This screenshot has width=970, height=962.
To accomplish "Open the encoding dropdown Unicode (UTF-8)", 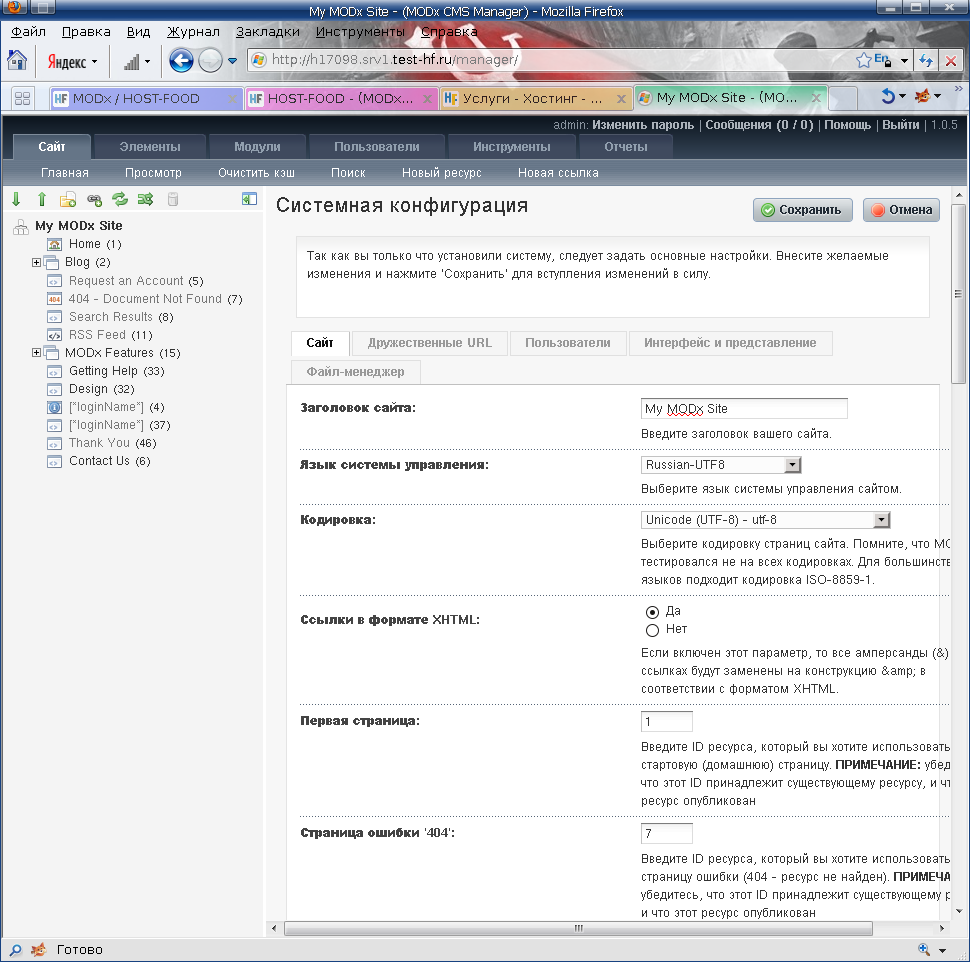I will (765, 520).
